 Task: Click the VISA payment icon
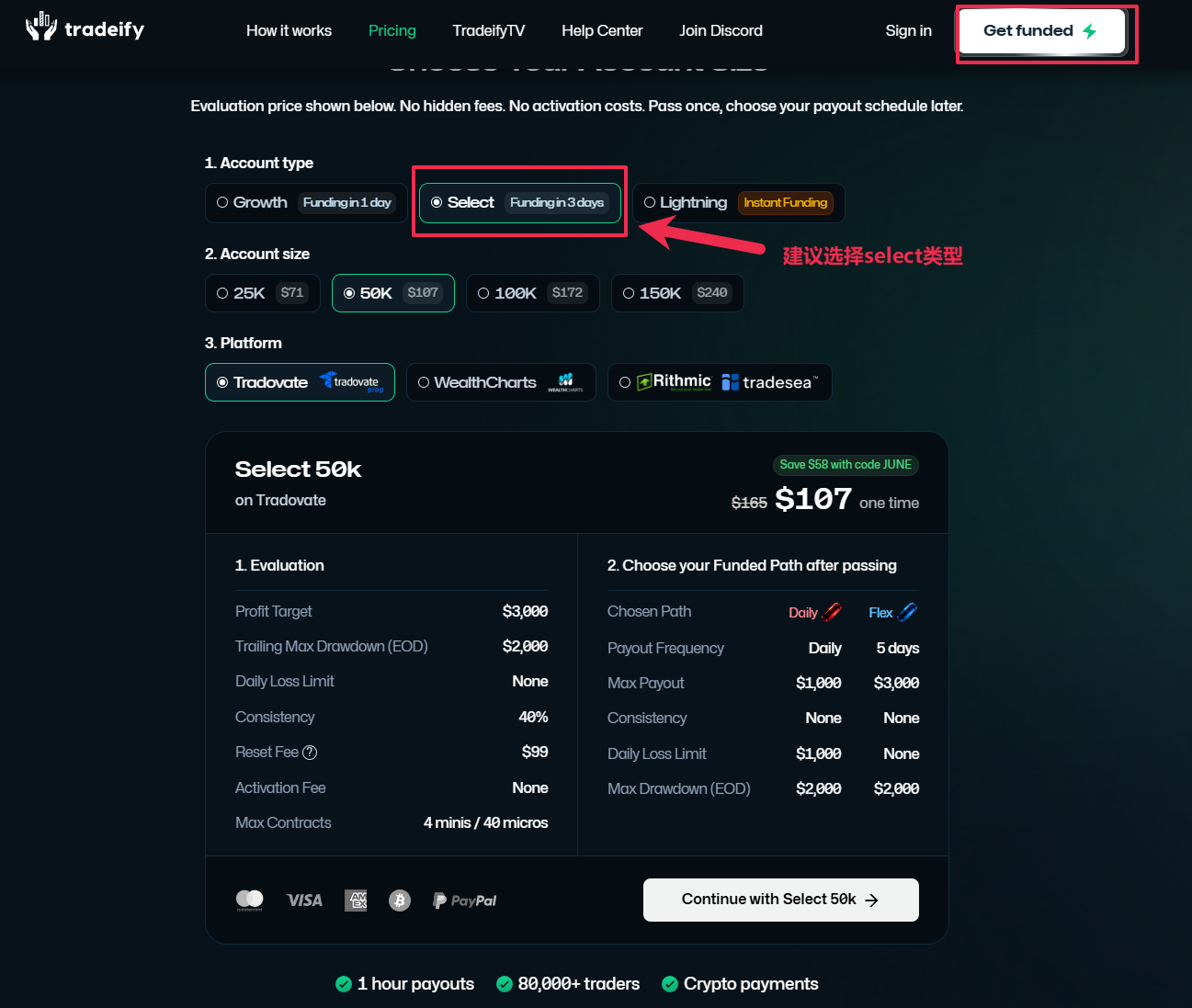pyautogui.click(x=304, y=900)
